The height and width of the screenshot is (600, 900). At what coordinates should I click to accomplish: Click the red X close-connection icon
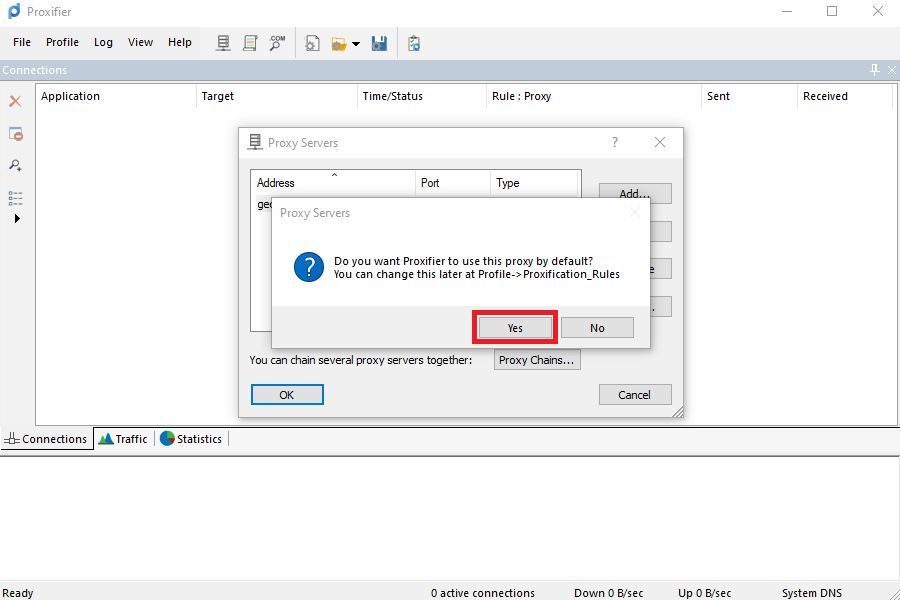[x=15, y=102]
